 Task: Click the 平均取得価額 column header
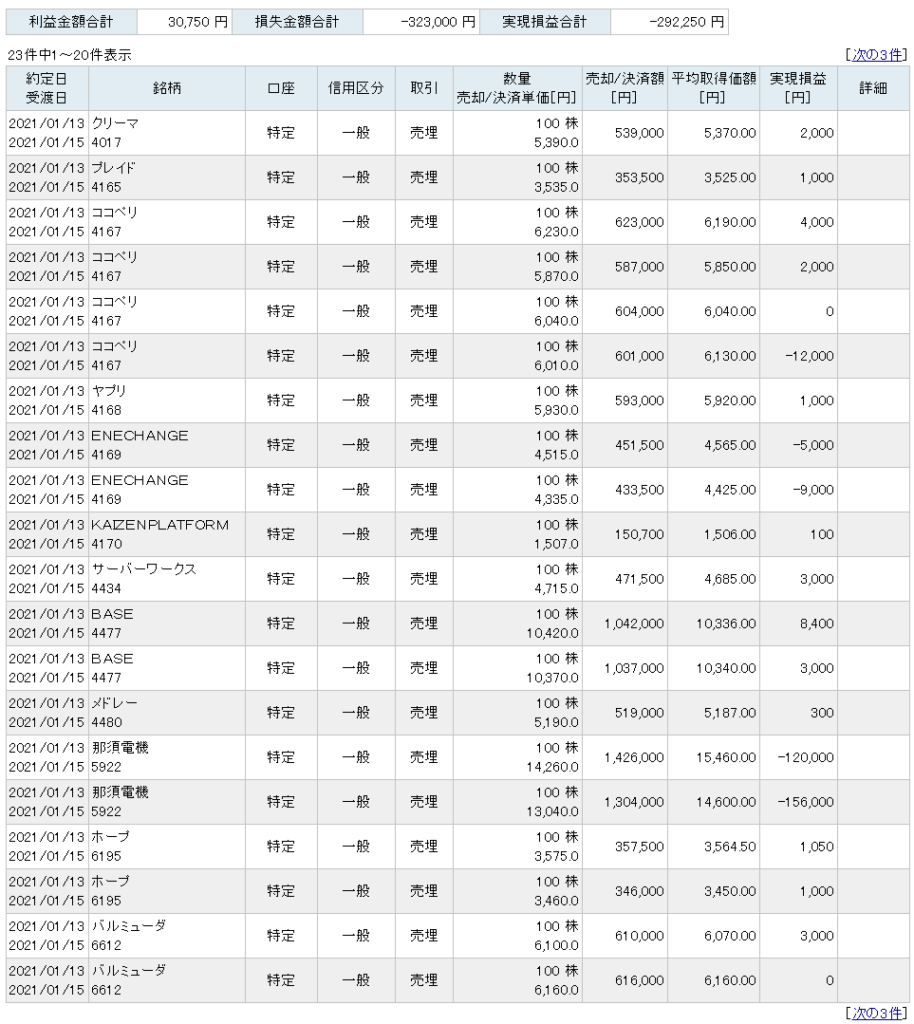tap(714, 88)
